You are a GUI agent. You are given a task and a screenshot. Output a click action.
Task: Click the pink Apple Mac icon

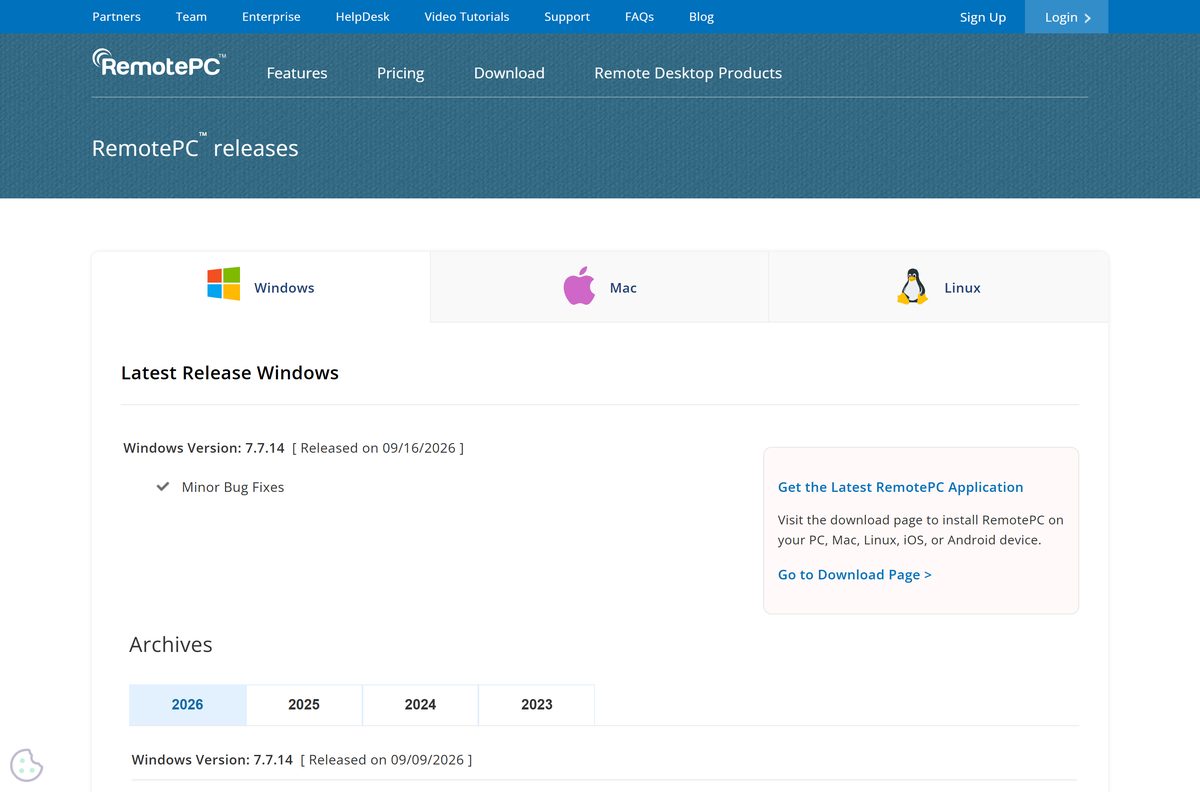(579, 286)
